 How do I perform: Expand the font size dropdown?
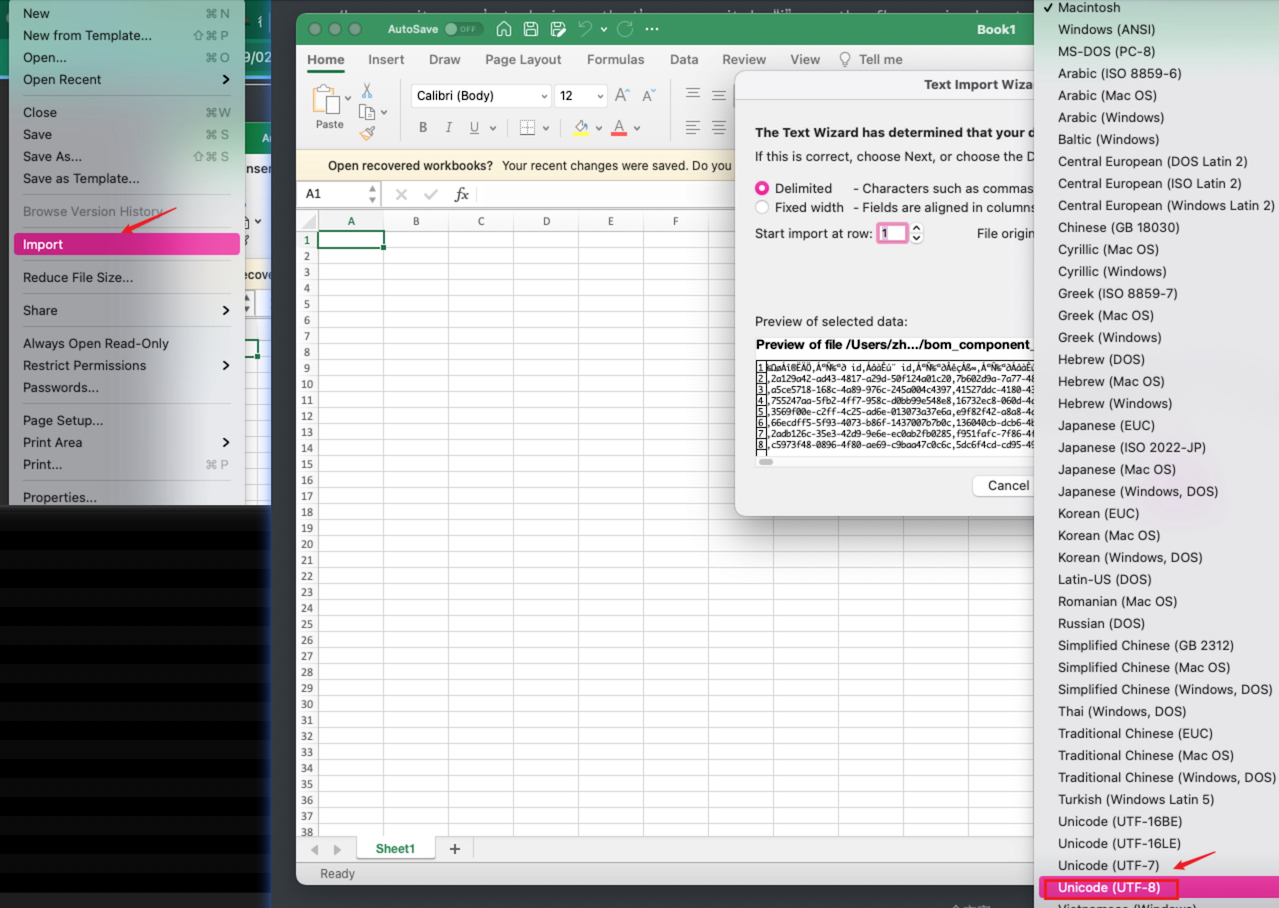pos(600,95)
